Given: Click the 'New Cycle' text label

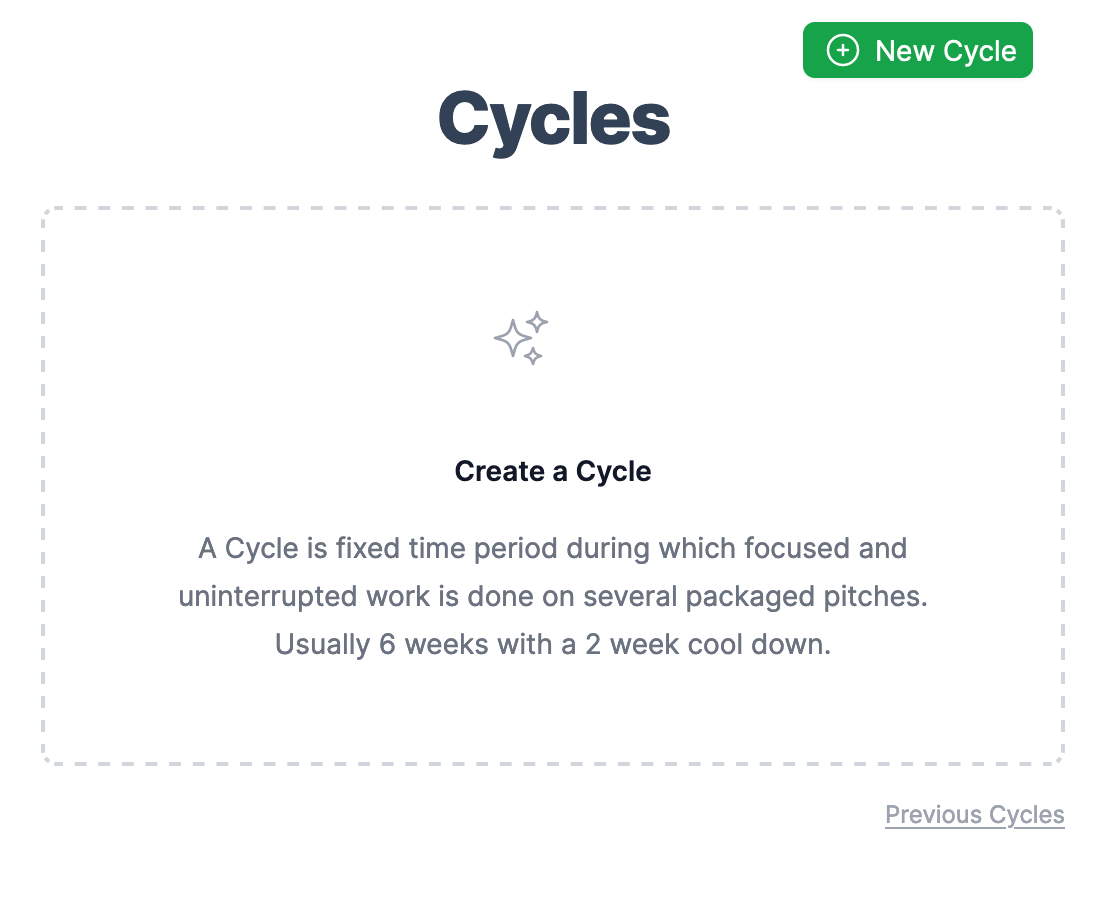Looking at the screenshot, I should 946,51.
